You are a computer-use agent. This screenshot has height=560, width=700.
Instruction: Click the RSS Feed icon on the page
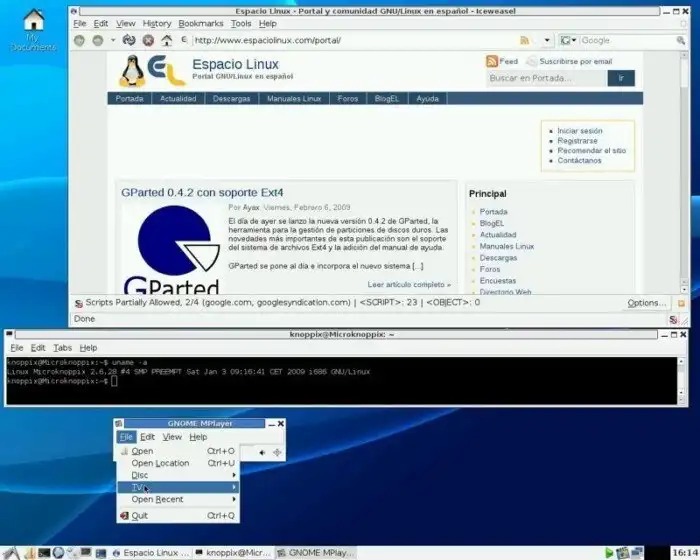(x=492, y=62)
